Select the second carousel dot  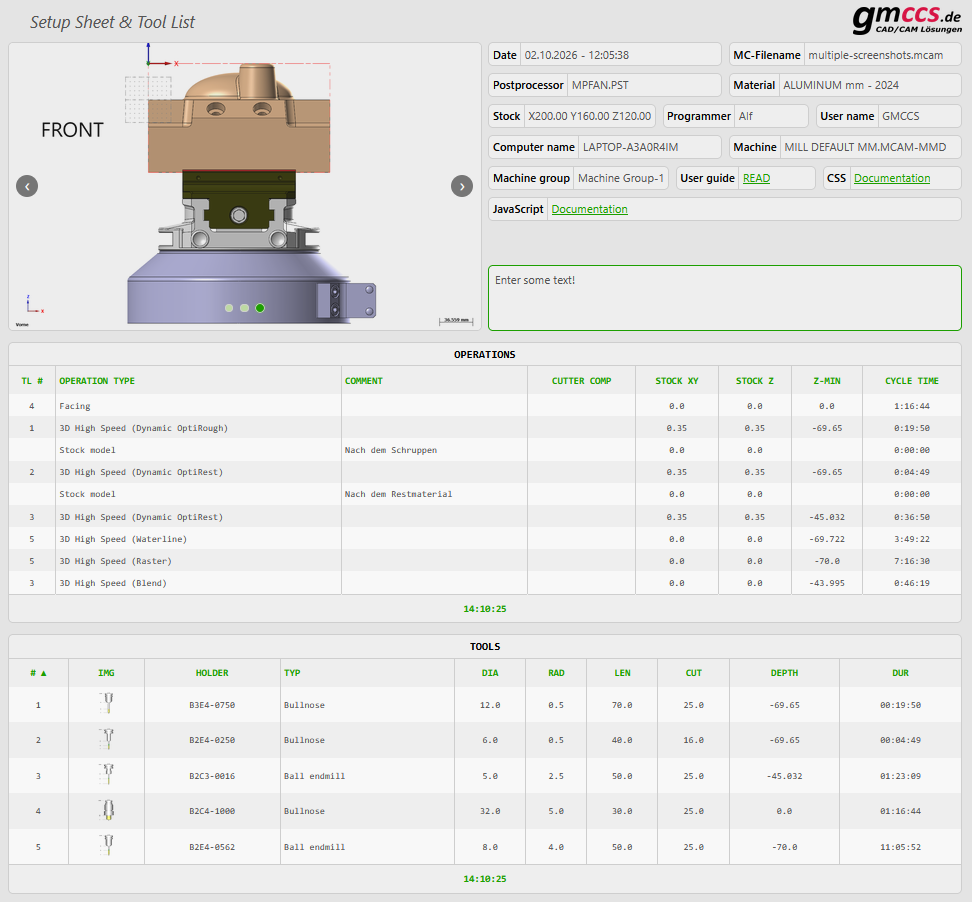[244, 308]
